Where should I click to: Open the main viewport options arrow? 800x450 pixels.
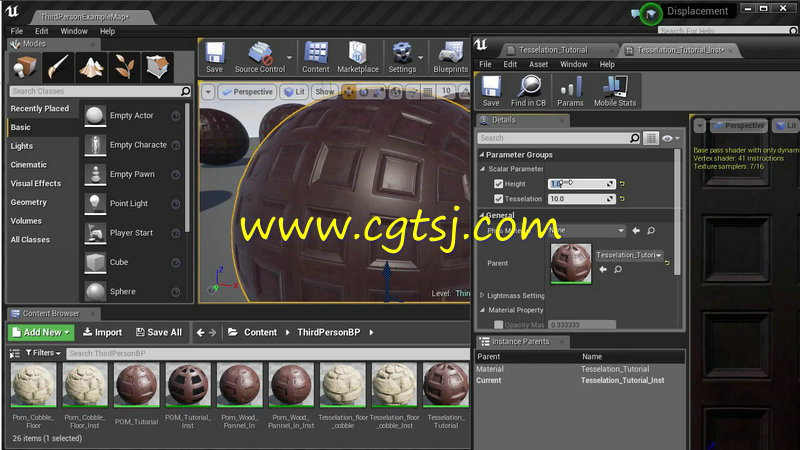pos(208,92)
